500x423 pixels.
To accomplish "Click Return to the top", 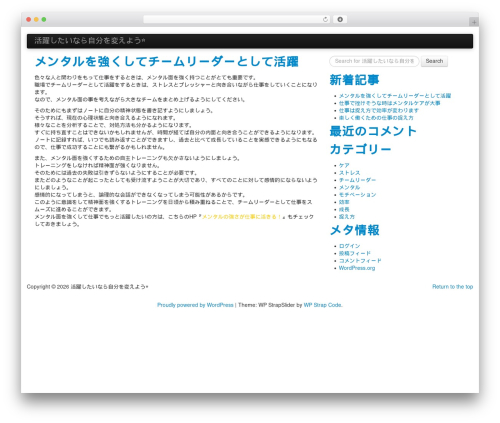I will click(453, 287).
